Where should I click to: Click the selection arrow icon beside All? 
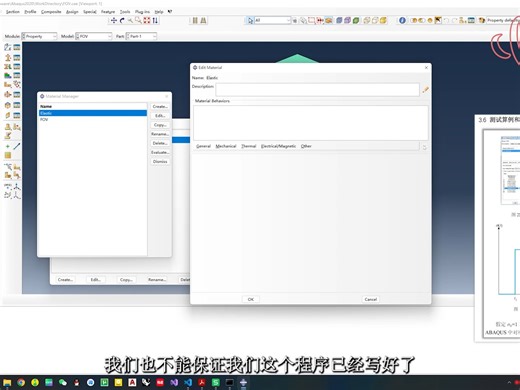(x=250, y=21)
